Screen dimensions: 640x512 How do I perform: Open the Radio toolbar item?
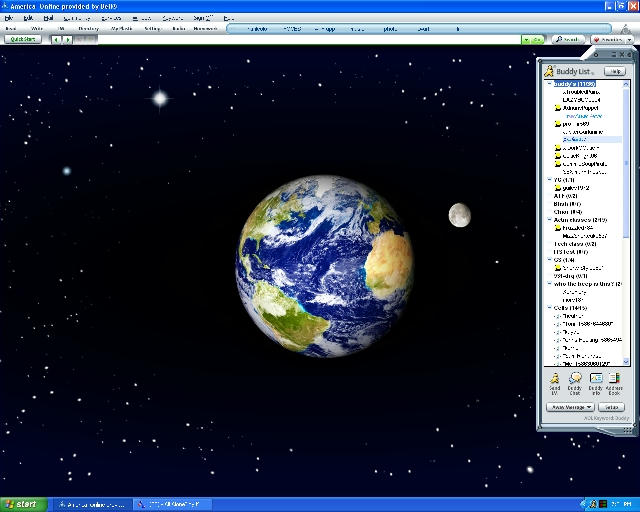point(178,29)
